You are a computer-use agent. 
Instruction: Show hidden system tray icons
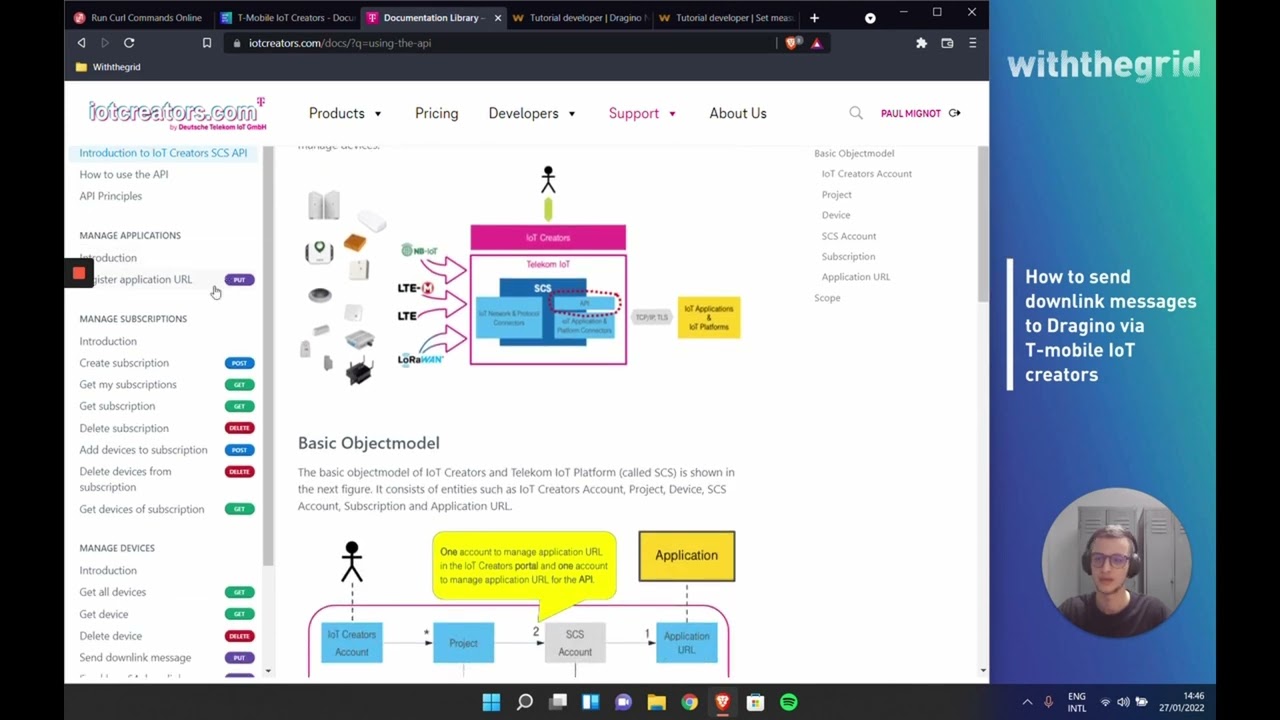[x=1027, y=702]
